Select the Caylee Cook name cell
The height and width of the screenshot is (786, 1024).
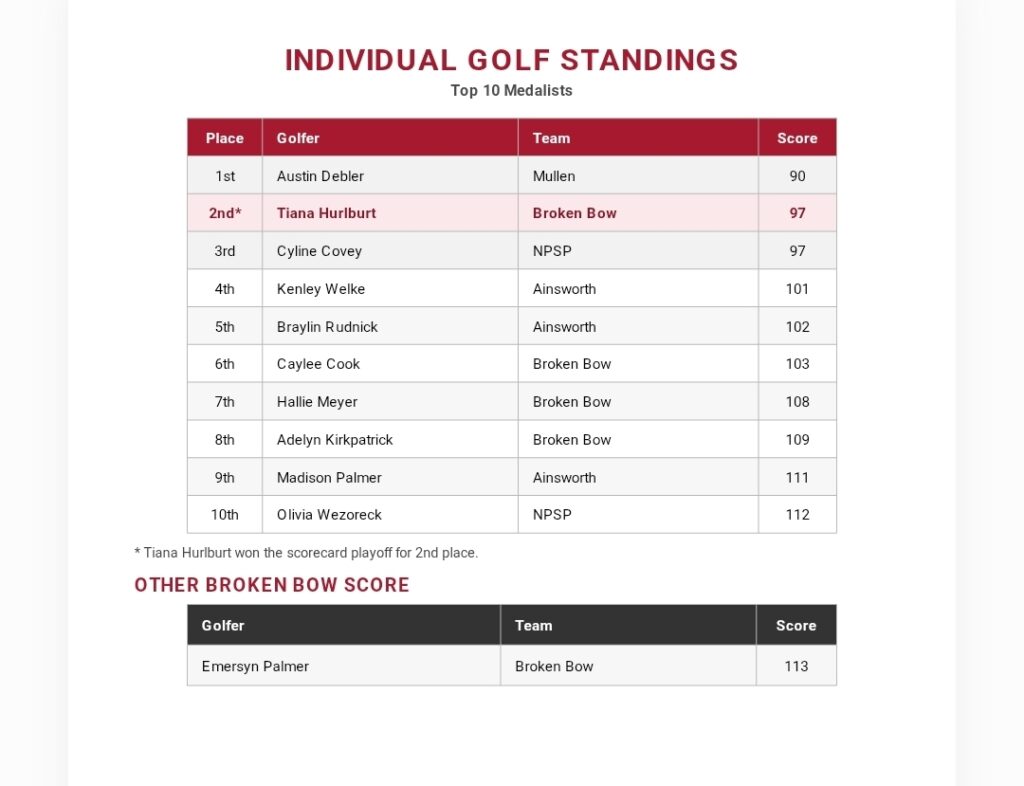coord(390,364)
